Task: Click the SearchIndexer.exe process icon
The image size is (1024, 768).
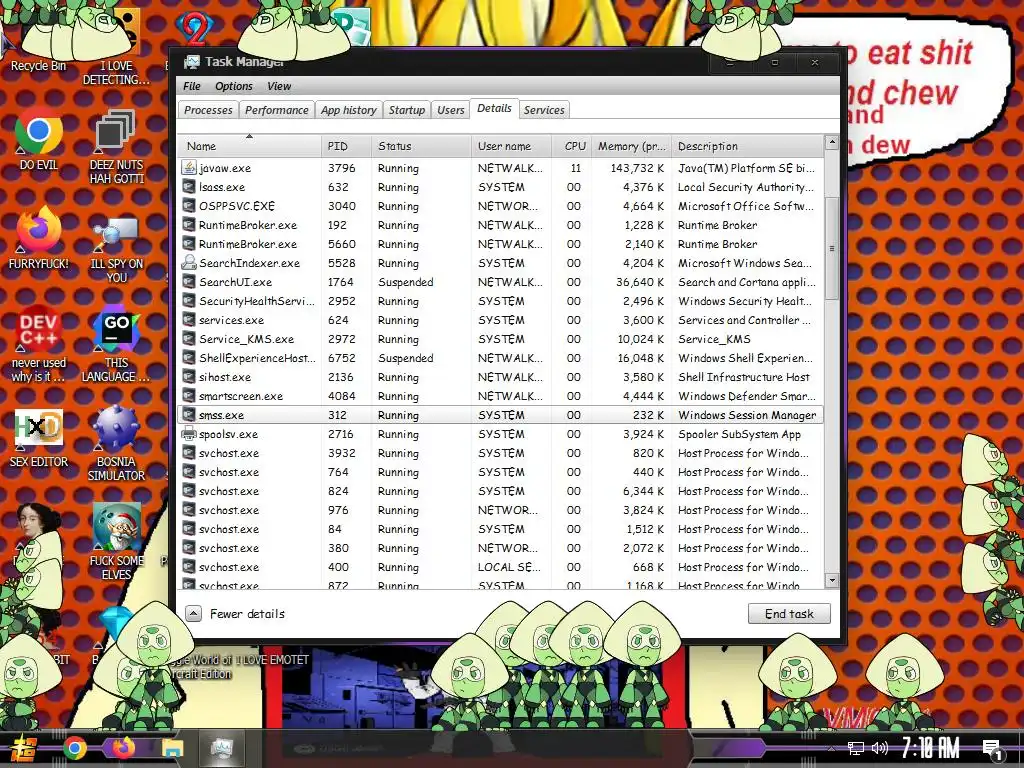Action: click(189, 263)
